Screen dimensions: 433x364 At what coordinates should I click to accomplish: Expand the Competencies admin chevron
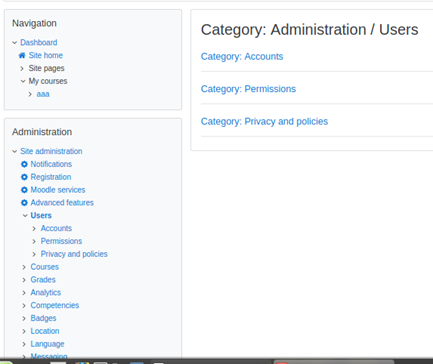tap(24, 306)
